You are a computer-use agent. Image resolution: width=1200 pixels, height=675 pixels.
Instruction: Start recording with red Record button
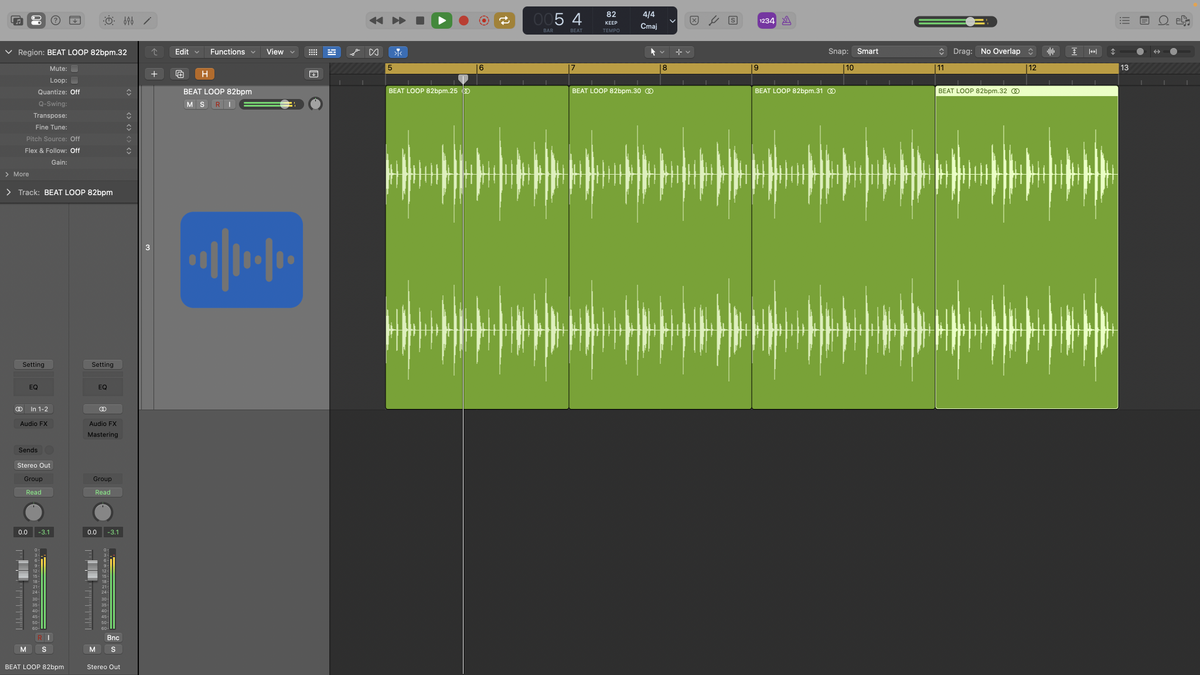tap(463, 20)
